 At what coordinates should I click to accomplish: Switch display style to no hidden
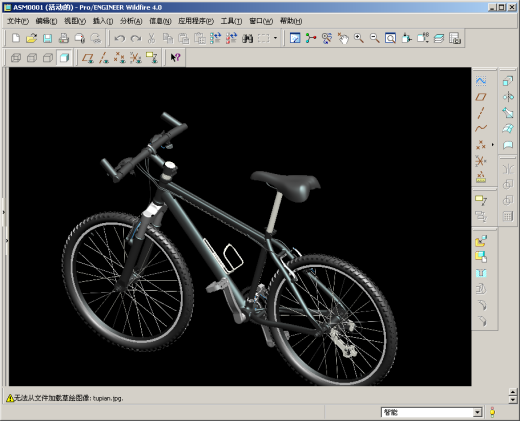48,58
